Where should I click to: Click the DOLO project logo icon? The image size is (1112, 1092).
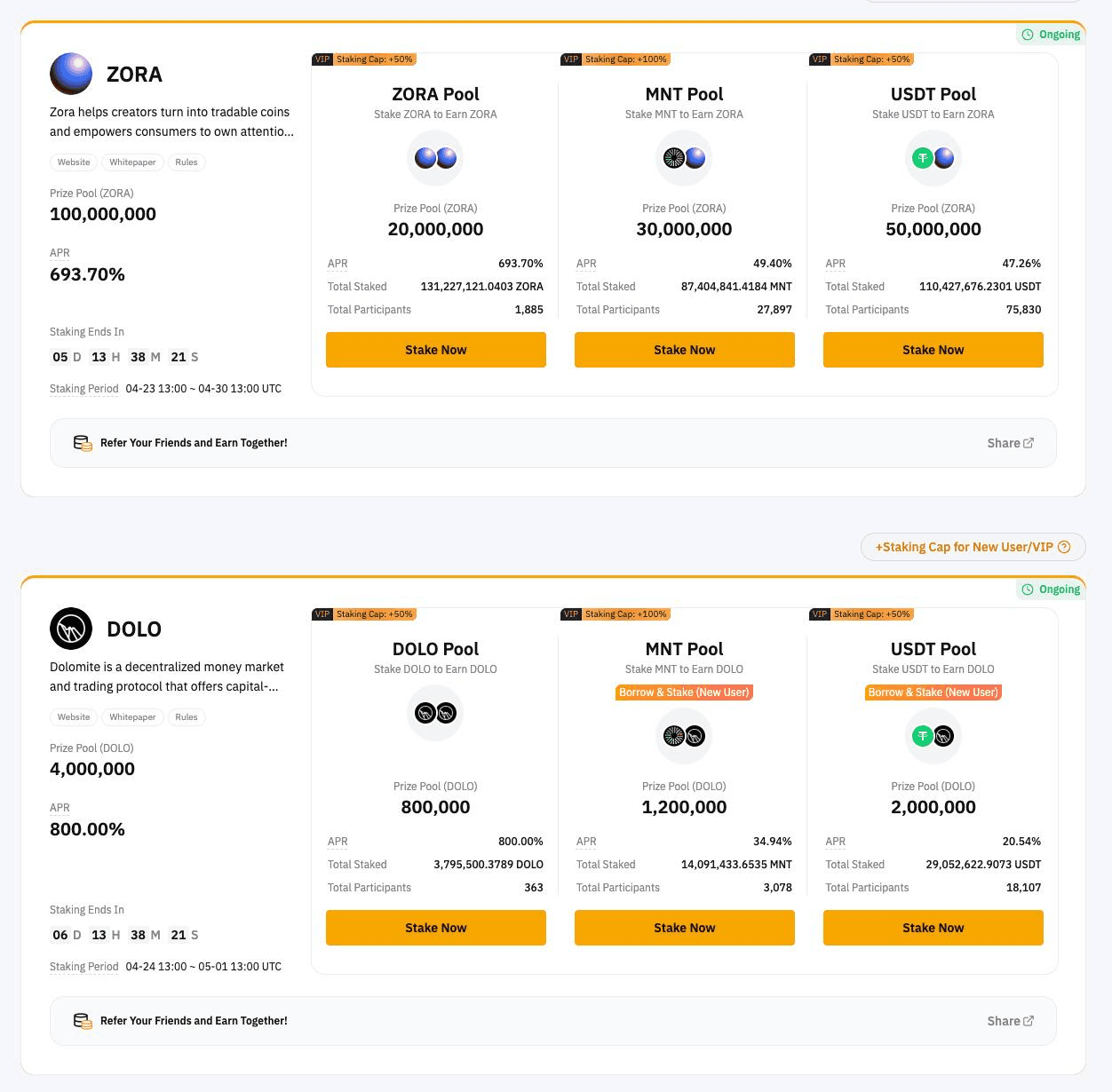71,629
